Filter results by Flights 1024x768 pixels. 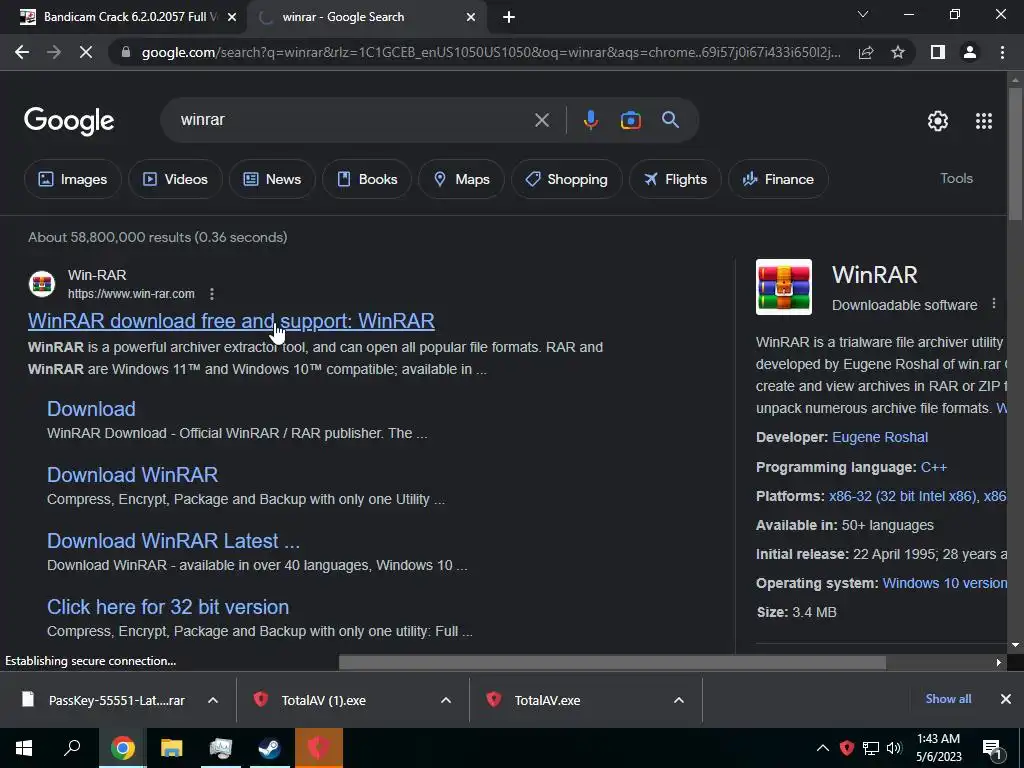(x=675, y=179)
